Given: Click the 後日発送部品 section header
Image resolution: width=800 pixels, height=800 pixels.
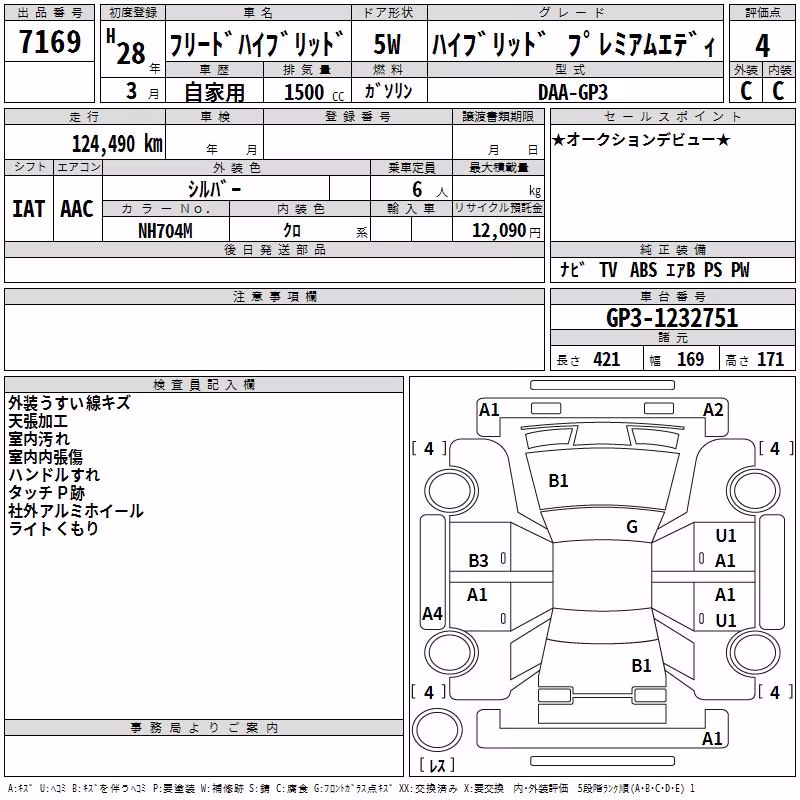Looking at the screenshot, I should (x=274, y=249).
